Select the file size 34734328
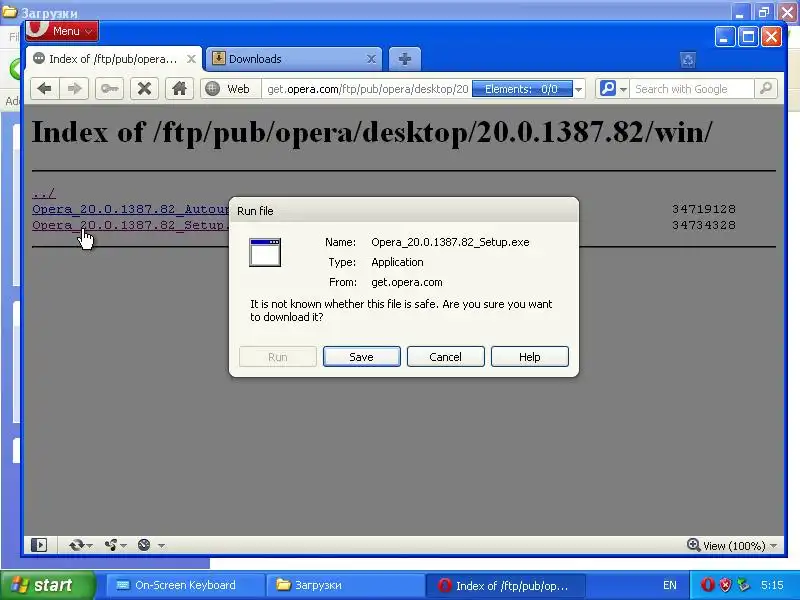The width and height of the screenshot is (800, 600). [704, 225]
